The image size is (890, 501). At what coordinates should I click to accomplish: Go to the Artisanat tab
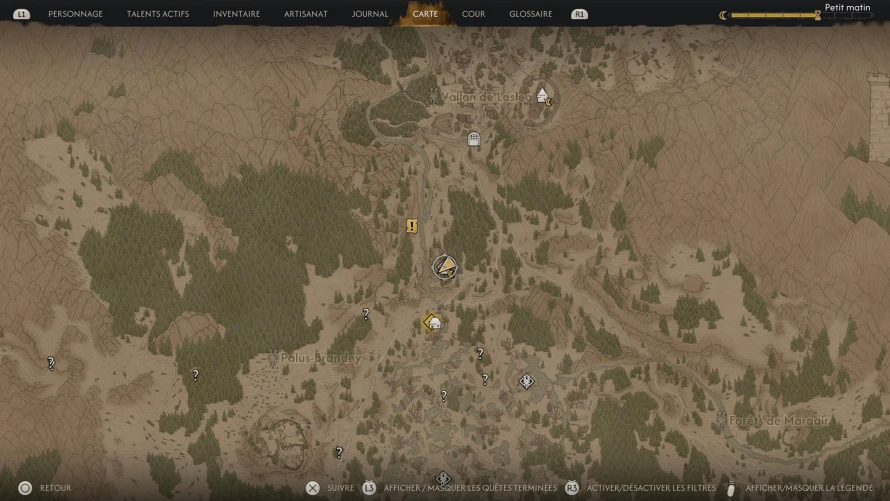(x=305, y=14)
